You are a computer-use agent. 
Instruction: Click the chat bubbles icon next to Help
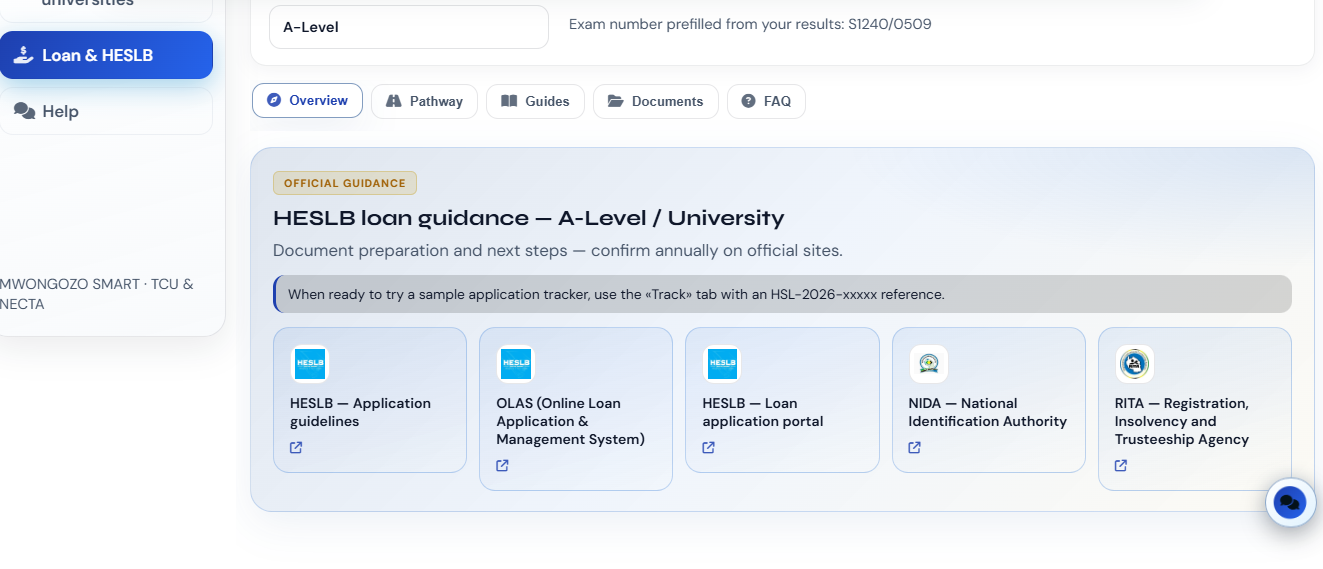point(24,111)
